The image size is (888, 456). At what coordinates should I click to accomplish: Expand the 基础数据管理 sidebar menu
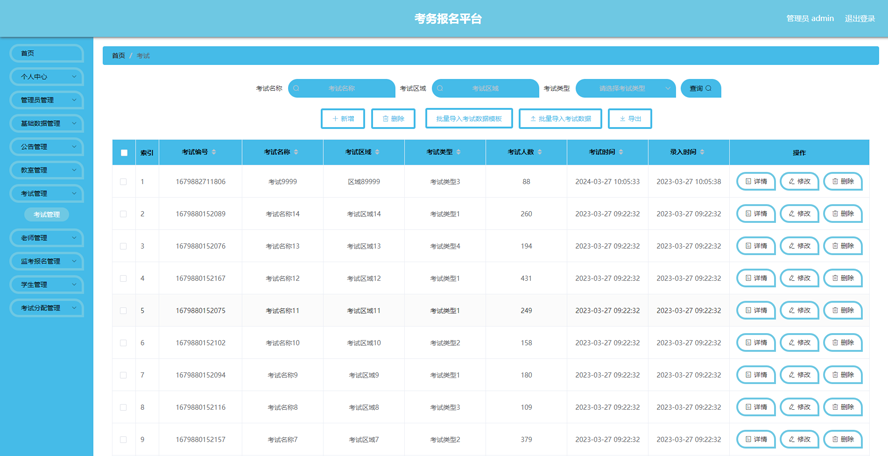[46, 123]
